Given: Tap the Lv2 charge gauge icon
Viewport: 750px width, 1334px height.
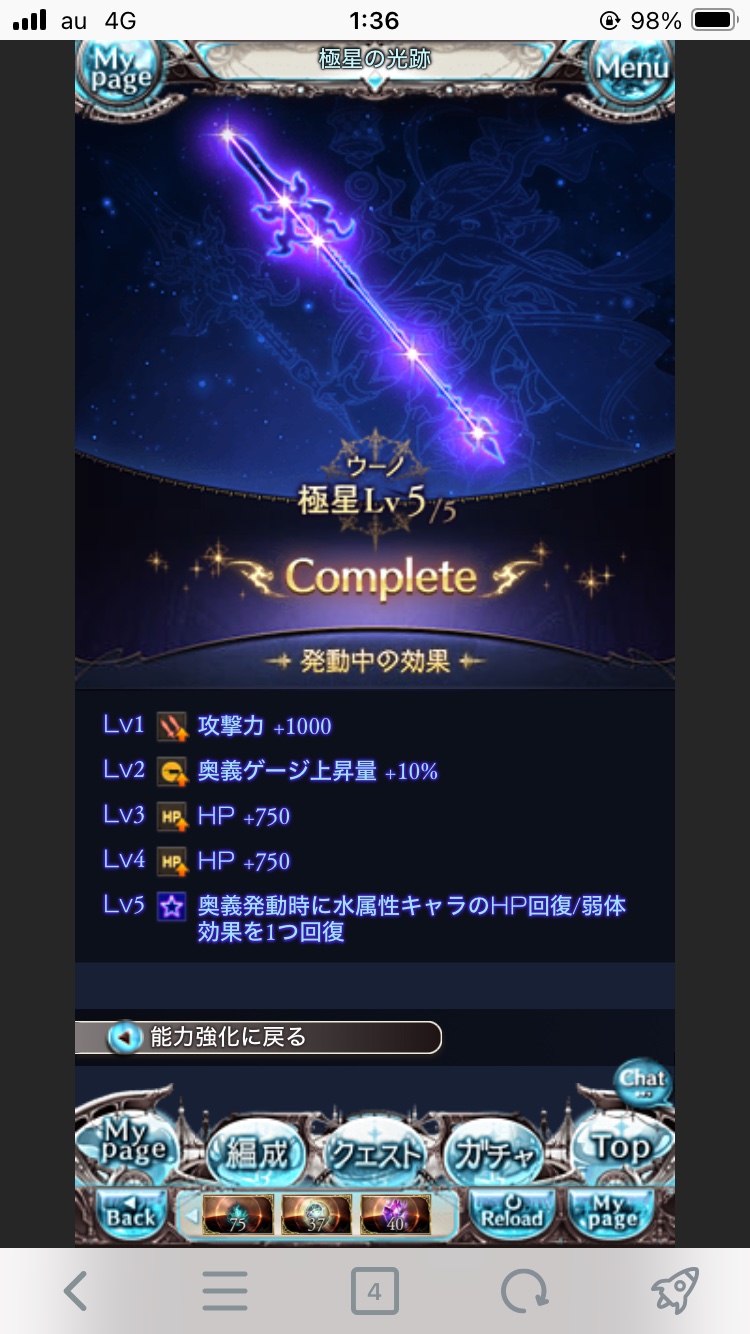Looking at the screenshot, I should [172, 771].
